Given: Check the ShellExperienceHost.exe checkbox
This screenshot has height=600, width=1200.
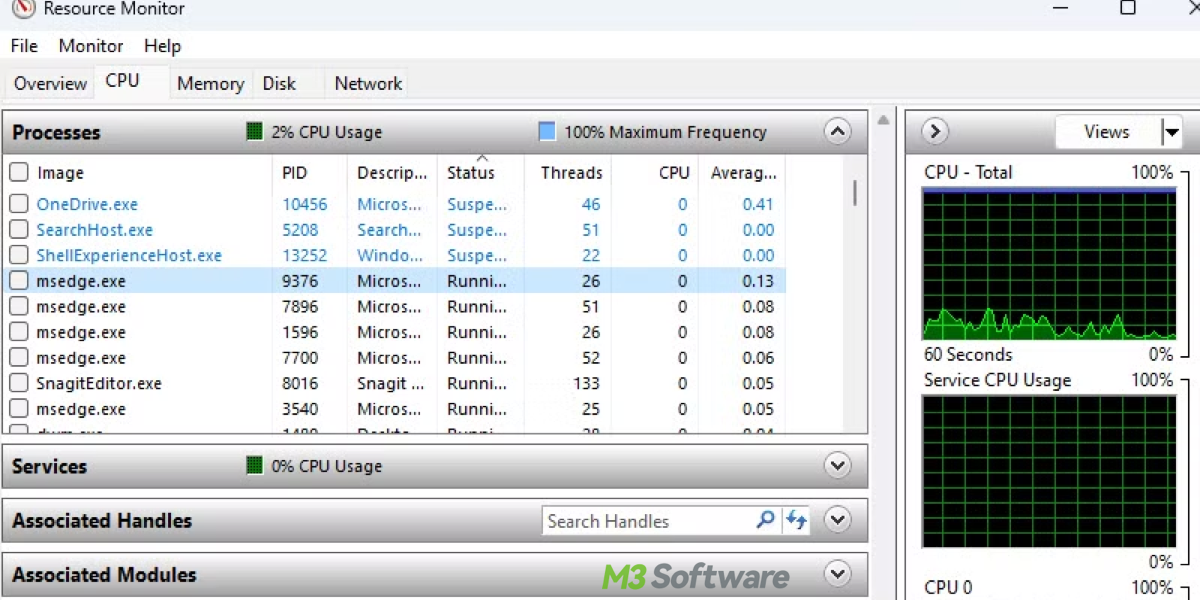Looking at the screenshot, I should (18, 255).
